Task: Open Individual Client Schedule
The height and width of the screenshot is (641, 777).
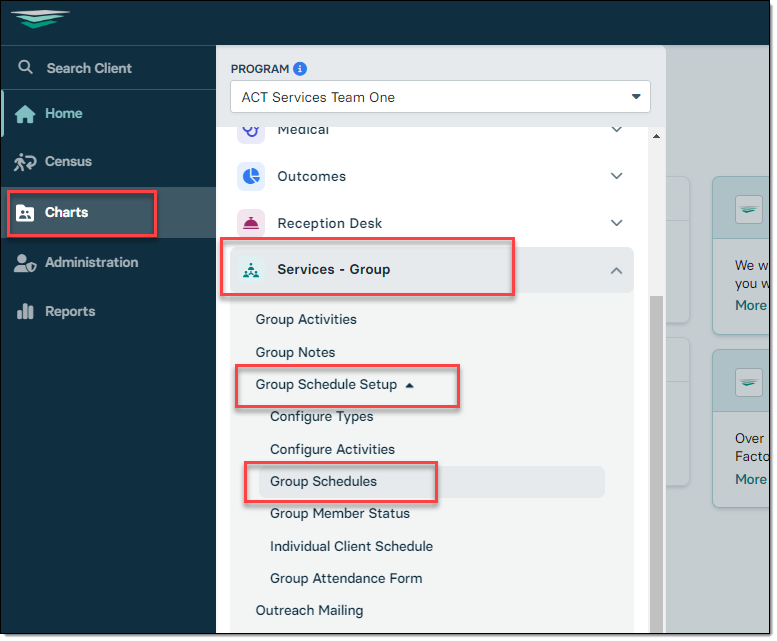Action: click(351, 546)
